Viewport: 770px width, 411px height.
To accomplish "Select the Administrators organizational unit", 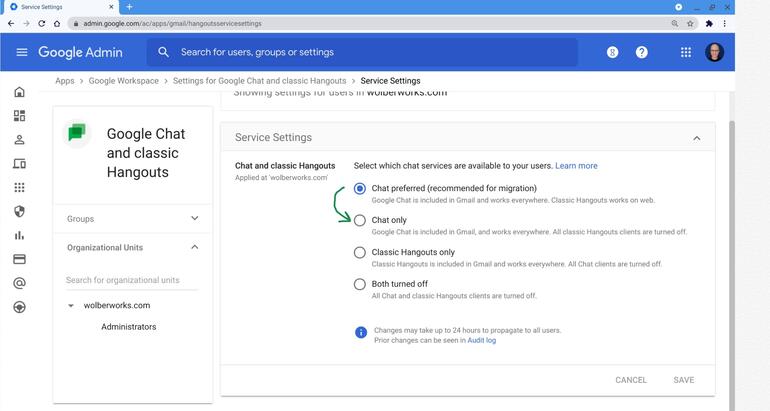I will 129,327.
